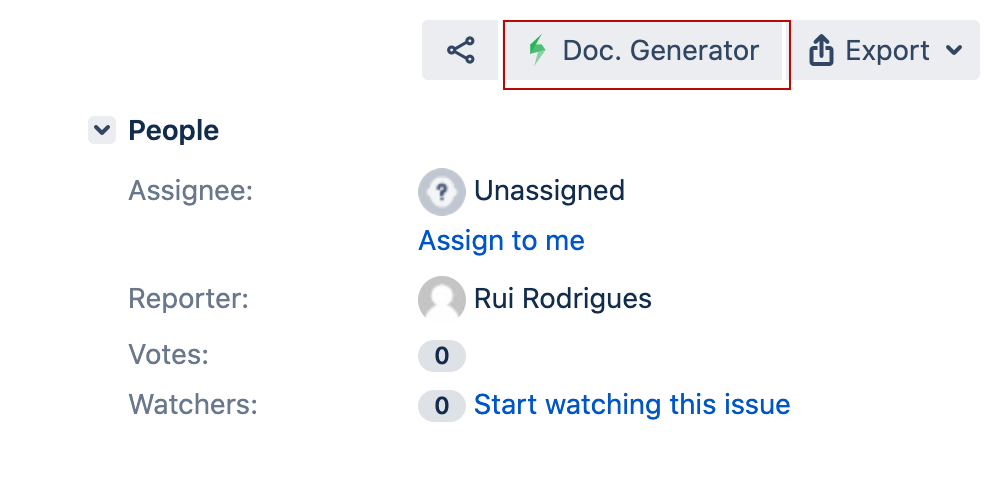
Task: Click the share issue icon
Action: click(460, 50)
